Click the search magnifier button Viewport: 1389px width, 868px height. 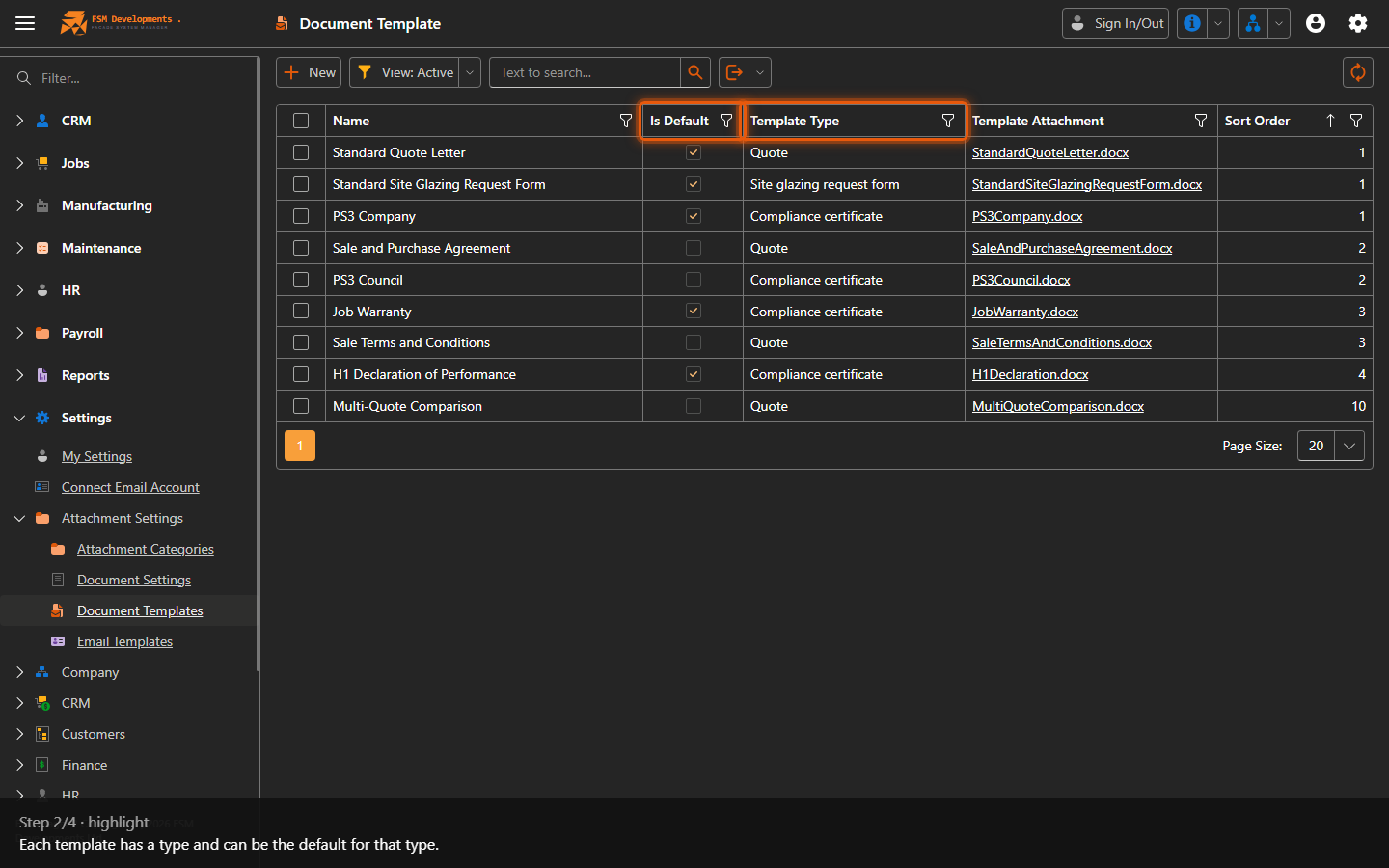click(x=695, y=72)
